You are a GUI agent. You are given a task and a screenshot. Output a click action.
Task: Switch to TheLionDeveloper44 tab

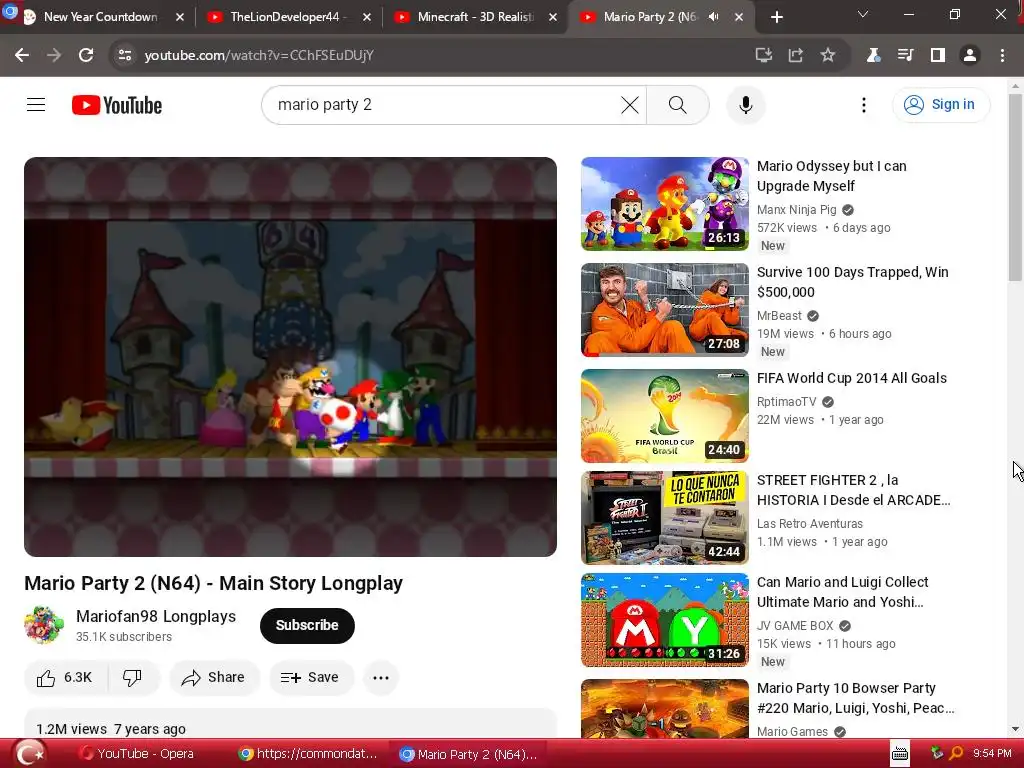click(289, 17)
